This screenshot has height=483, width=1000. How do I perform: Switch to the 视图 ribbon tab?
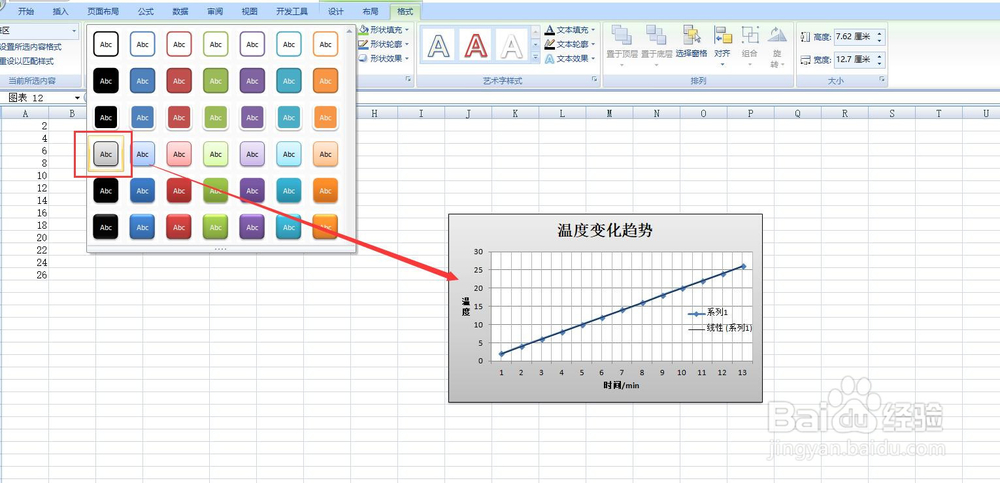click(249, 11)
